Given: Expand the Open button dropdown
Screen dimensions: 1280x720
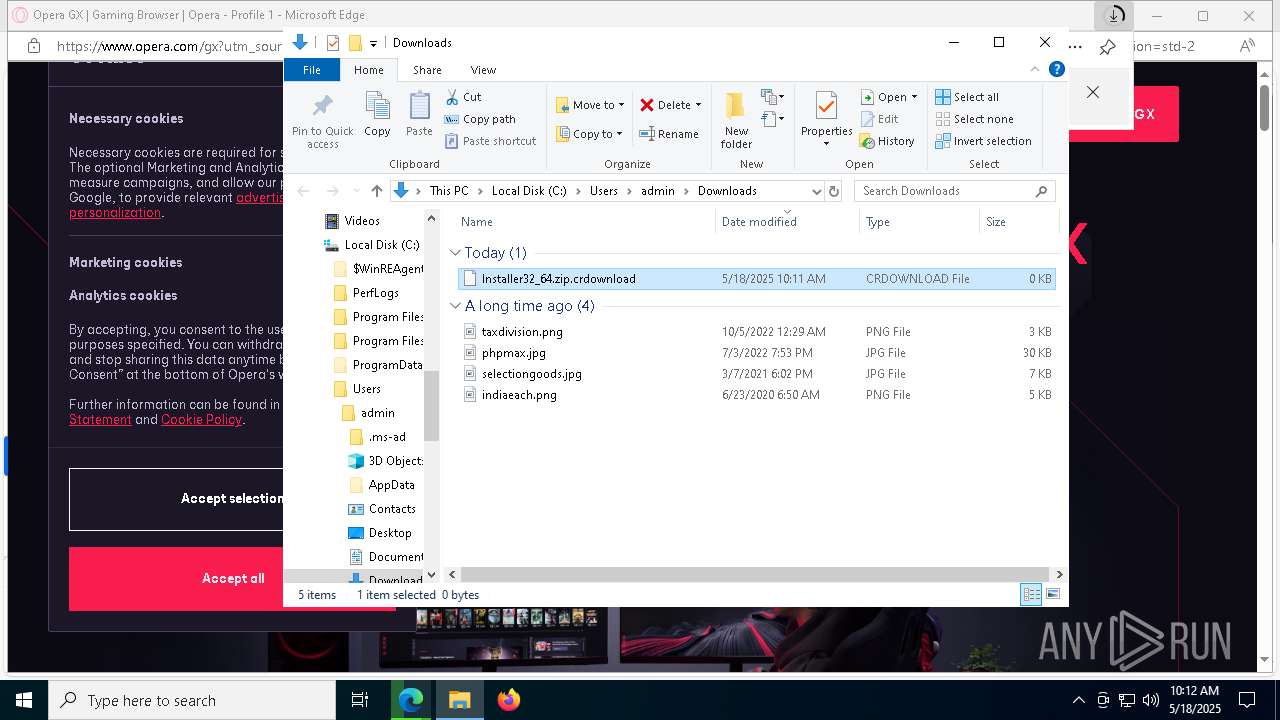Looking at the screenshot, I should coord(914,97).
